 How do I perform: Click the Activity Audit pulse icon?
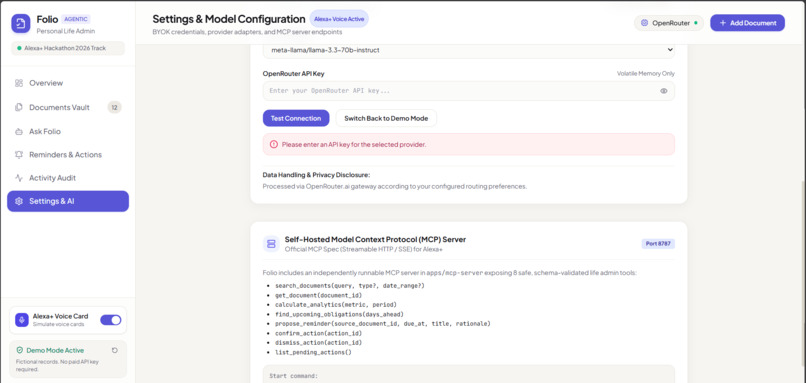[19, 178]
